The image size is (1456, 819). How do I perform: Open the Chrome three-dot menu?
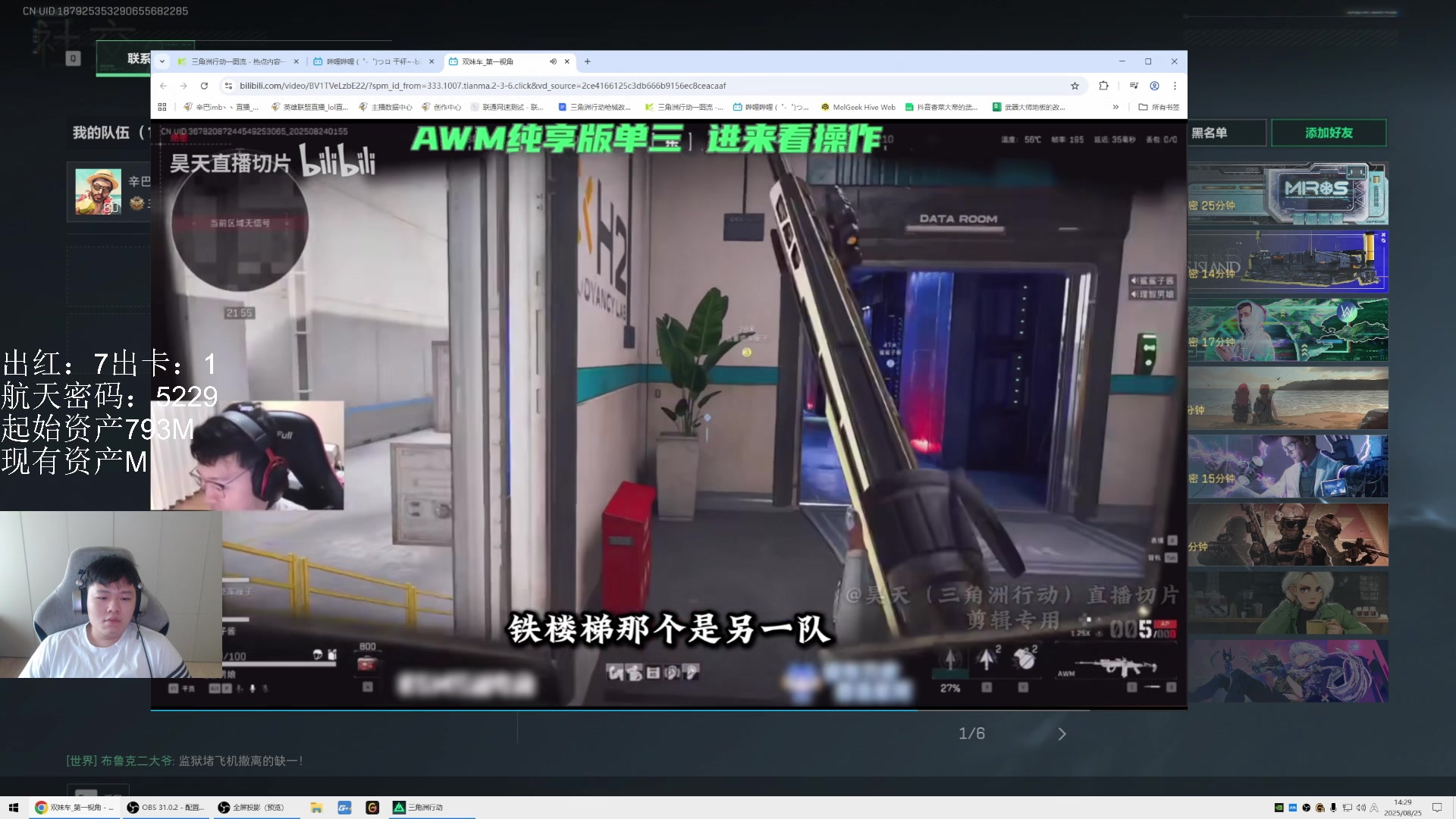click(1175, 86)
